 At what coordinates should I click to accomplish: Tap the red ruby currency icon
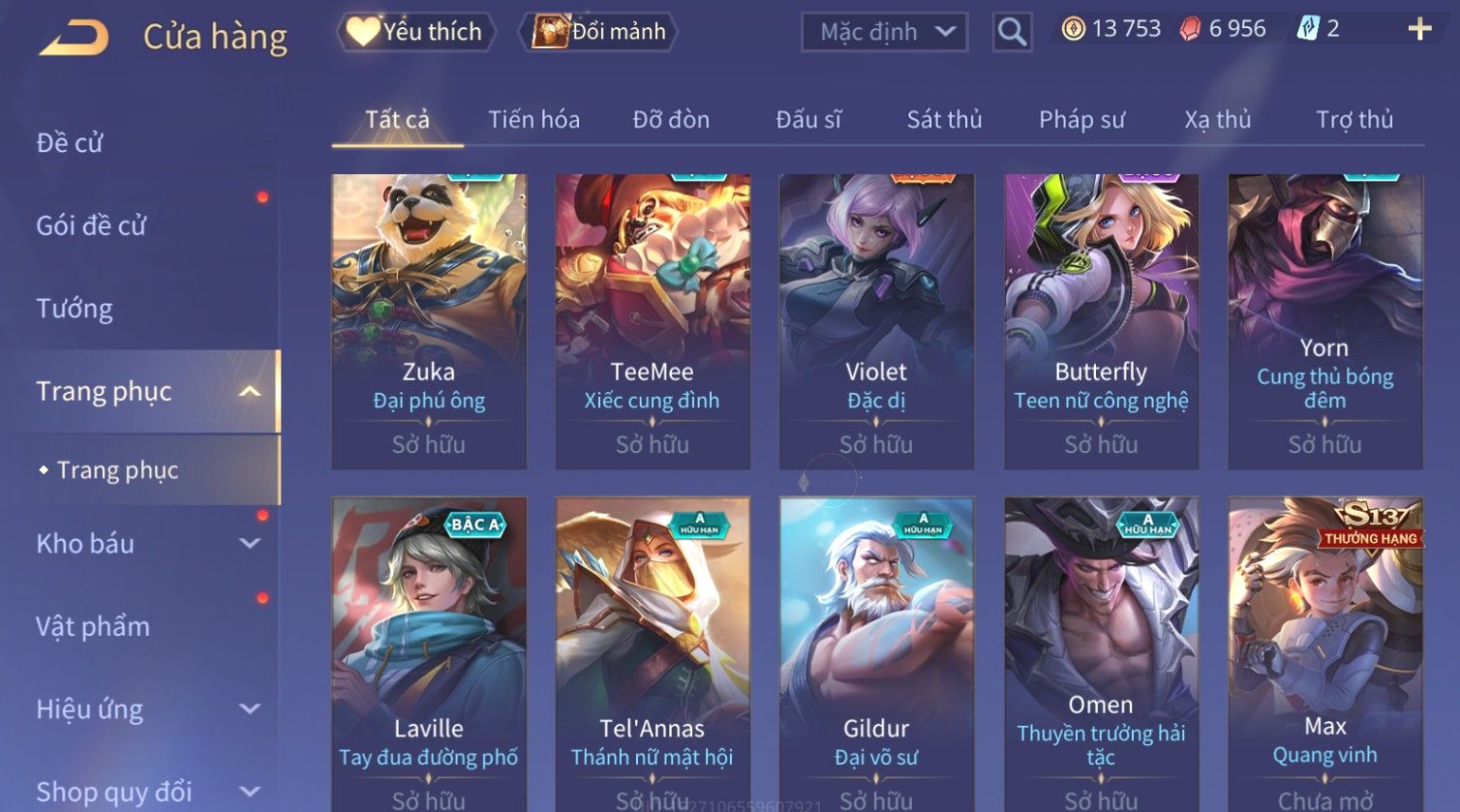coord(1190,29)
